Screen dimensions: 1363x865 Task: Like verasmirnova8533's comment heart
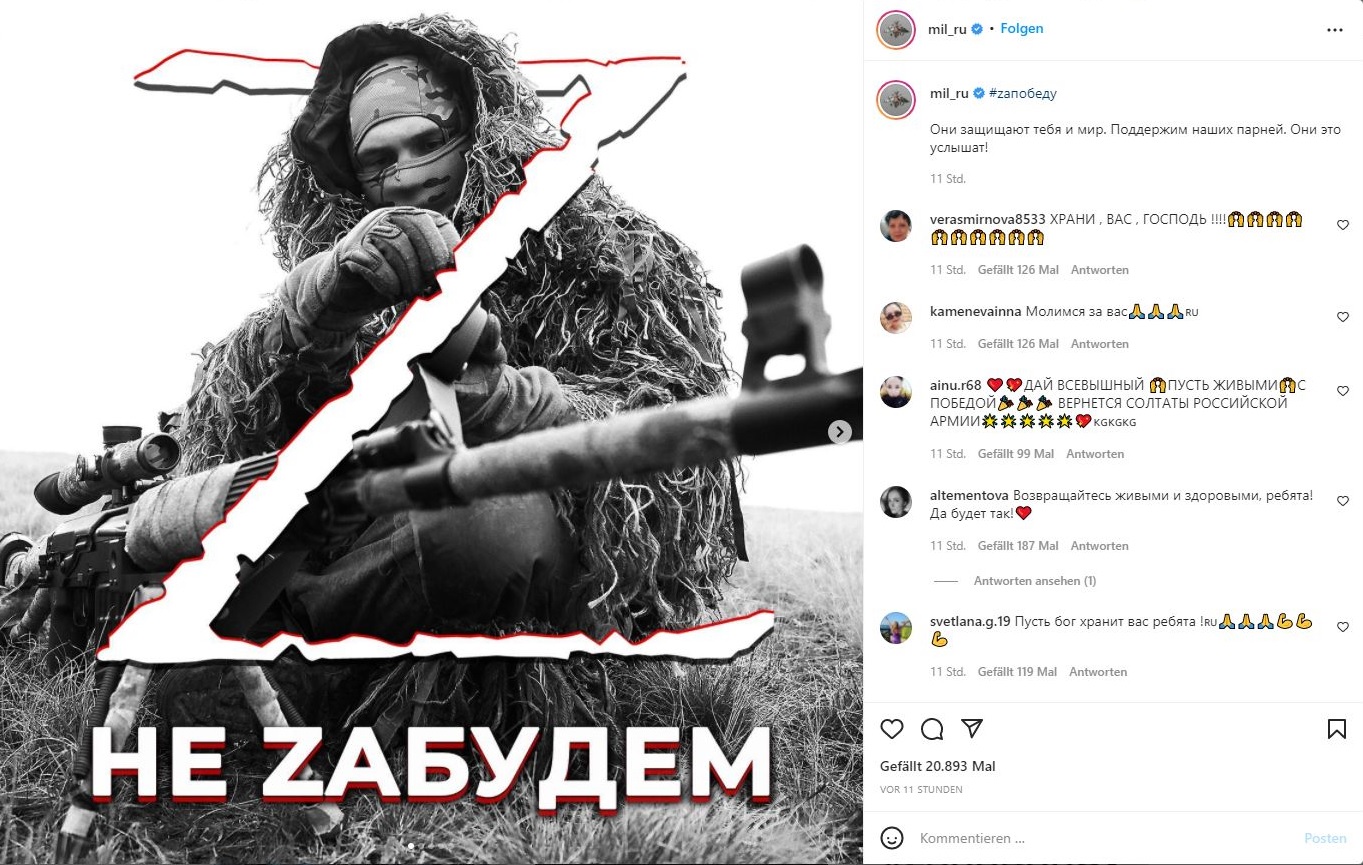click(1343, 225)
